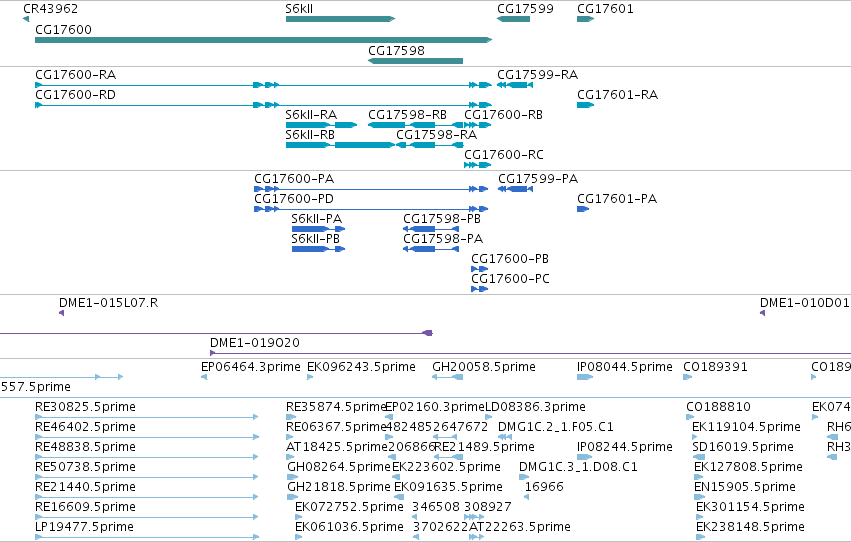Select the RE50738.5prime EST label

point(85,468)
